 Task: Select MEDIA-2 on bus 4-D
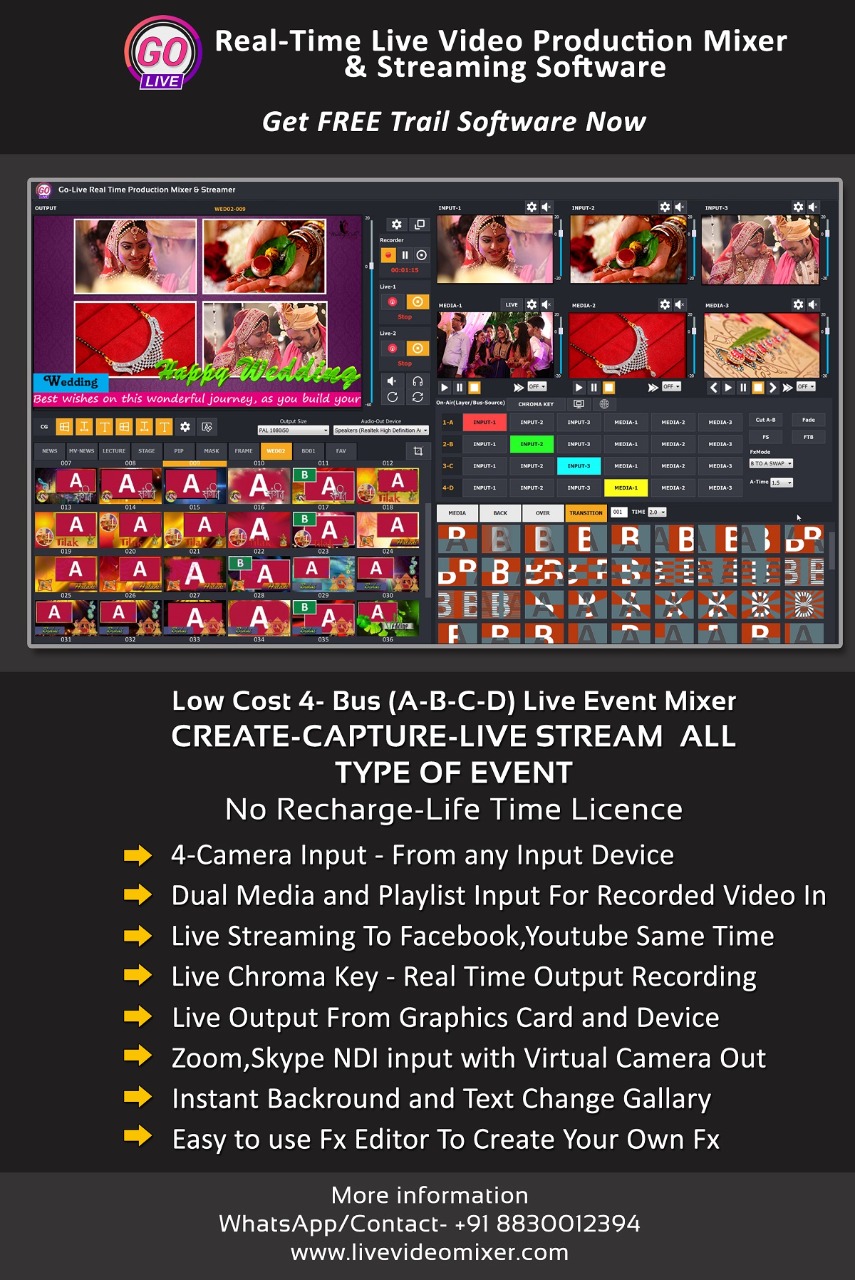coord(673,488)
